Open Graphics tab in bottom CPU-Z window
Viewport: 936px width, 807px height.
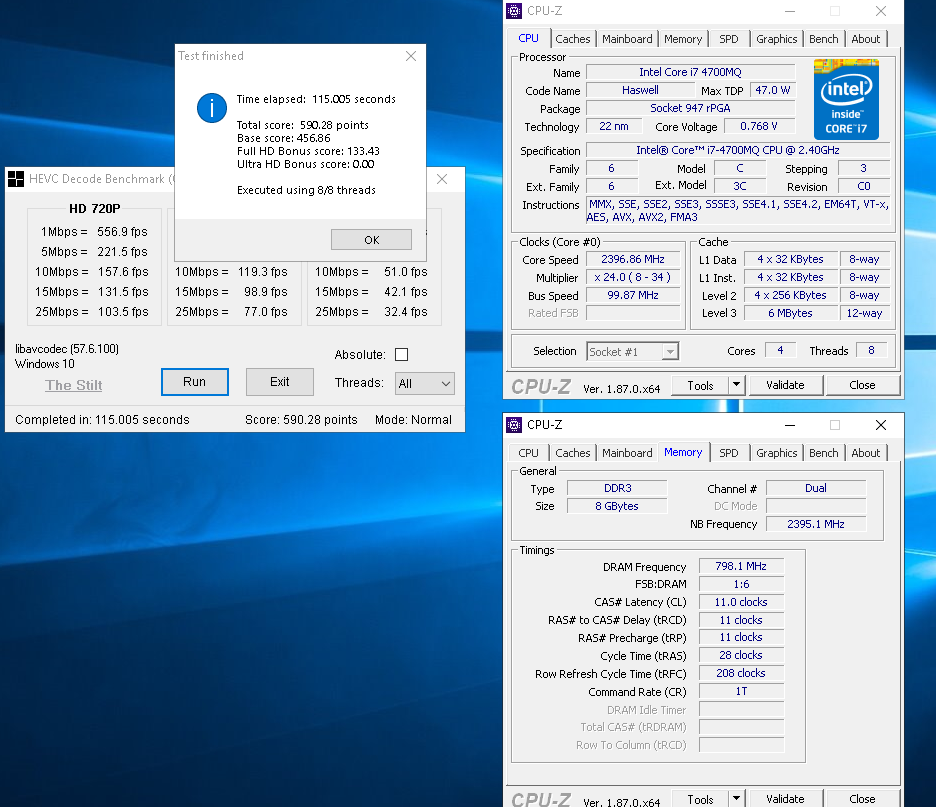click(x=776, y=453)
